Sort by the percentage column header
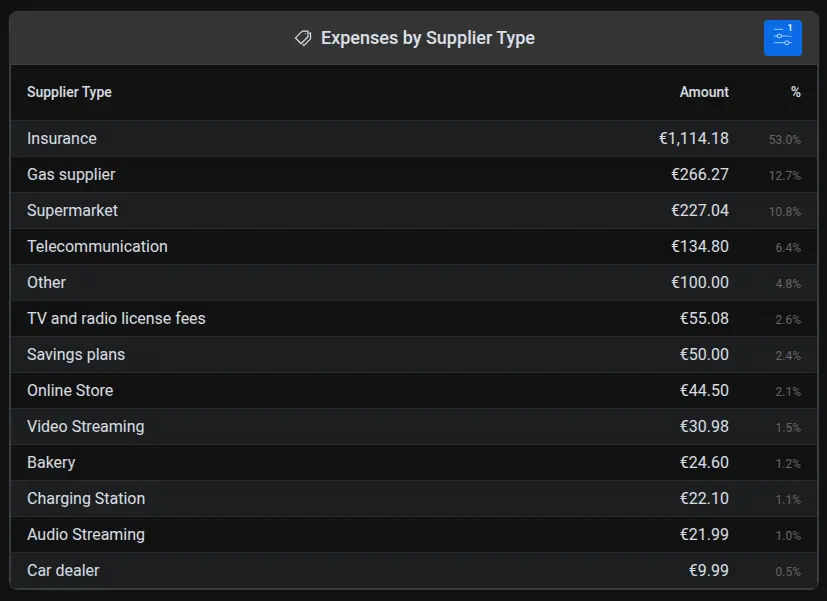The image size is (827, 601). (x=795, y=92)
